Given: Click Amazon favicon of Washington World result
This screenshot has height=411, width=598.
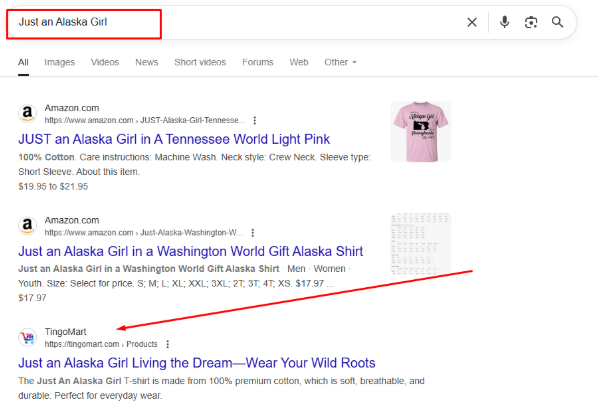Looking at the screenshot, I should coord(27,225).
